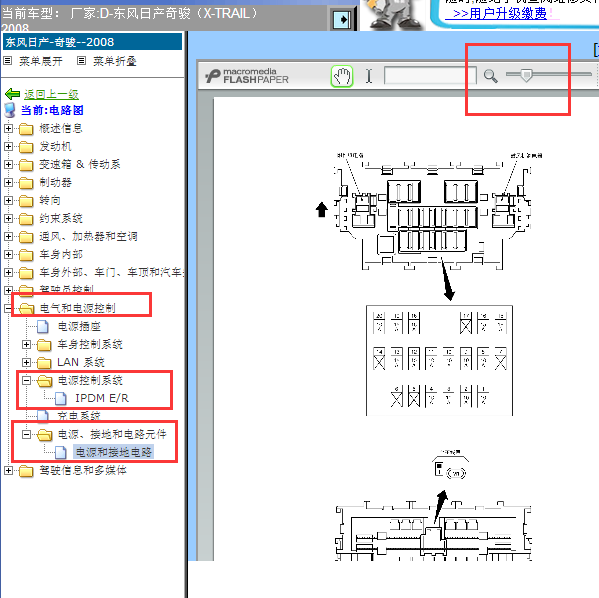Click the 菜单折叠 list icon
The image size is (599, 598).
click(81, 61)
